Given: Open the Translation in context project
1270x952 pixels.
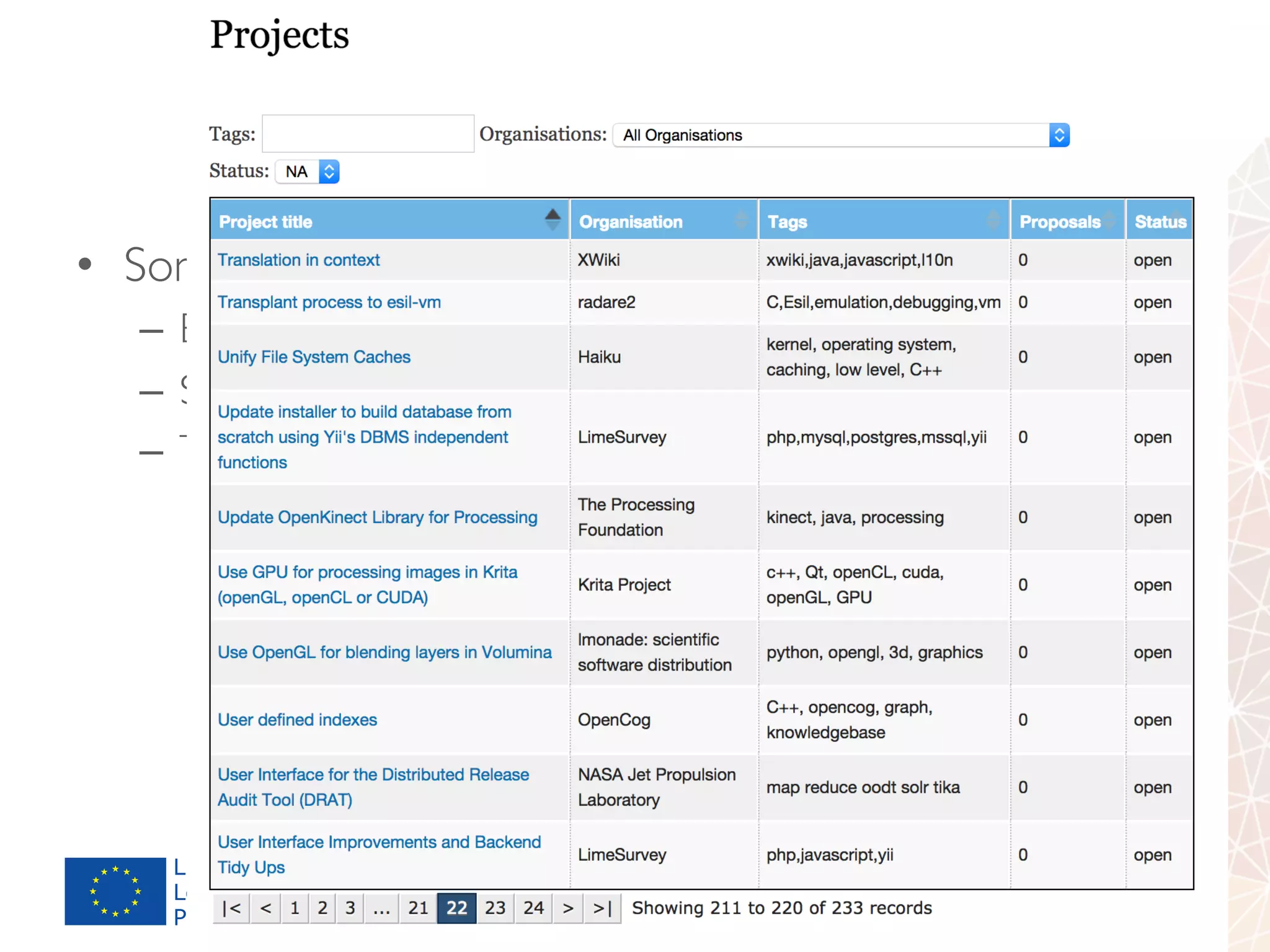Looking at the screenshot, I should click(x=298, y=260).
